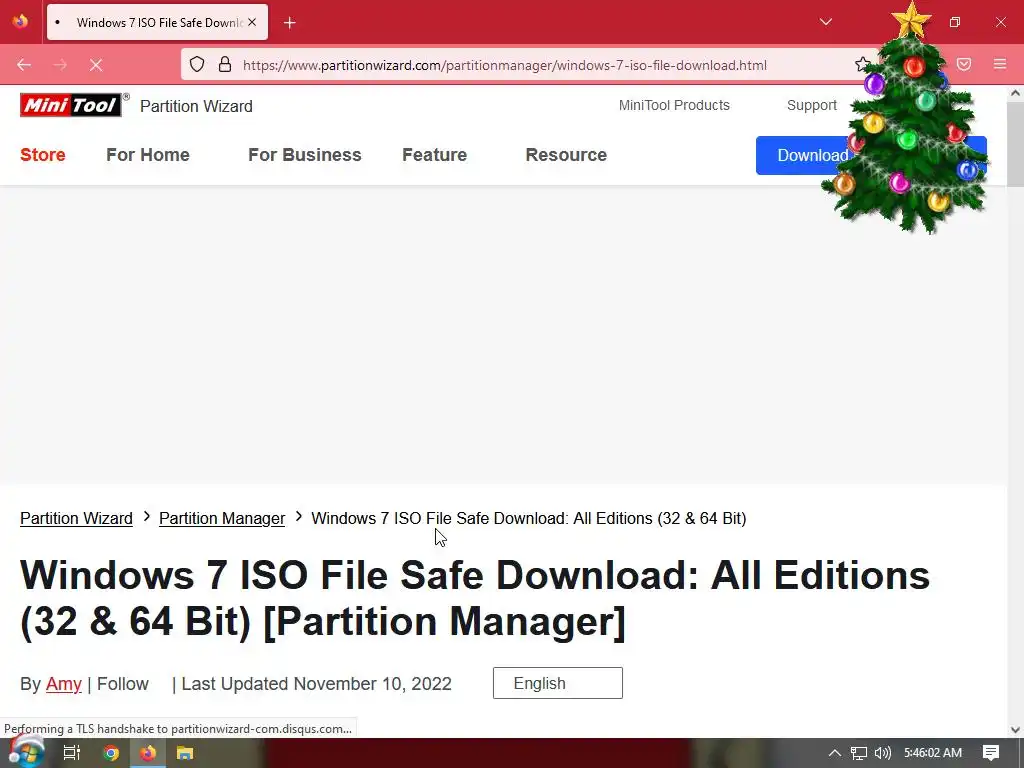Open site security padlock info
The height and width of the screenshot is (768, 1024).
tap(225, 65)
